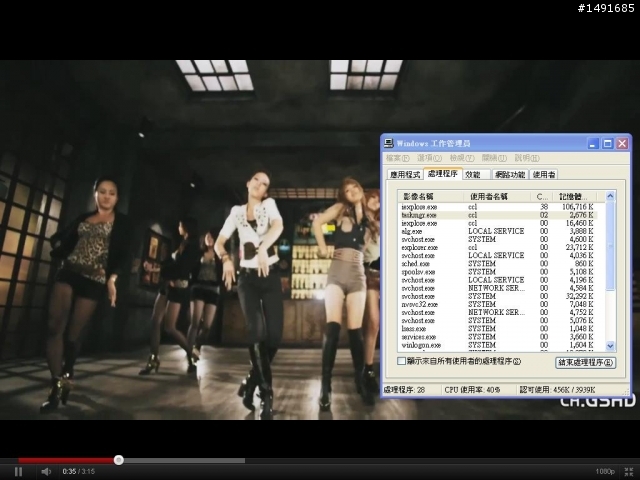Select the alg.exe process row
This screenshot has height=480, width=640.
point(498,231)
